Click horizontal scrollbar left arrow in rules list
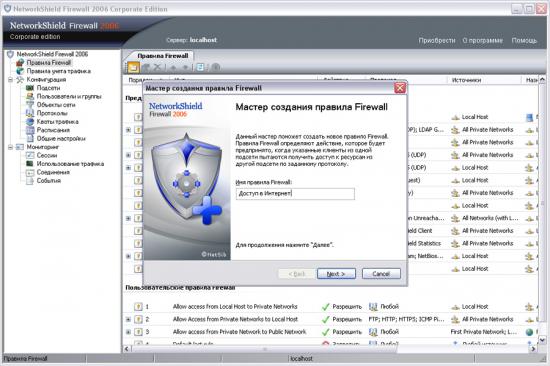Screen dimensions: 550x366 tap(127, 349)
